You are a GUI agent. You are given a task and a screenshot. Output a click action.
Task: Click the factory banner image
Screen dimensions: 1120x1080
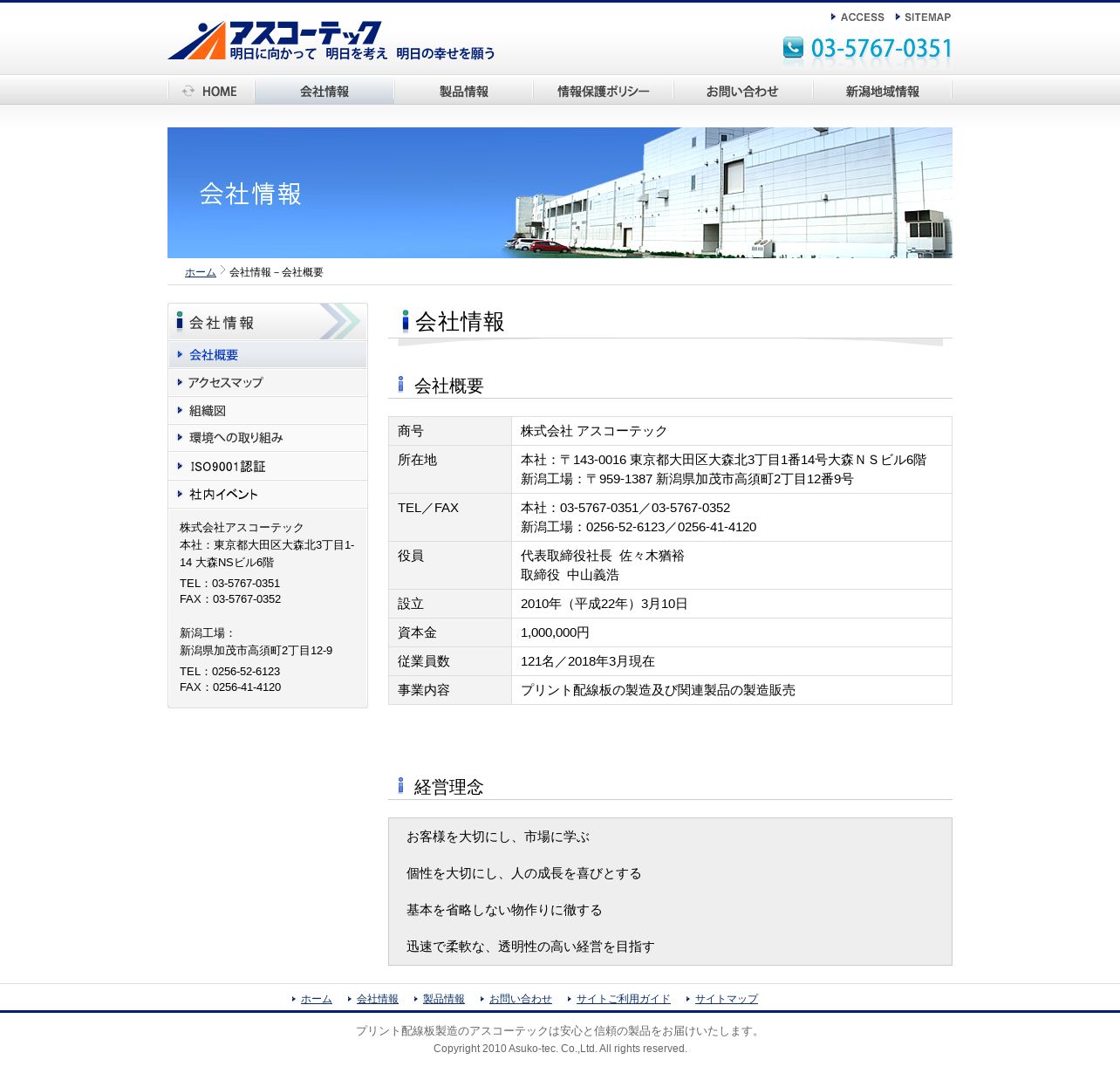[560, 193]
